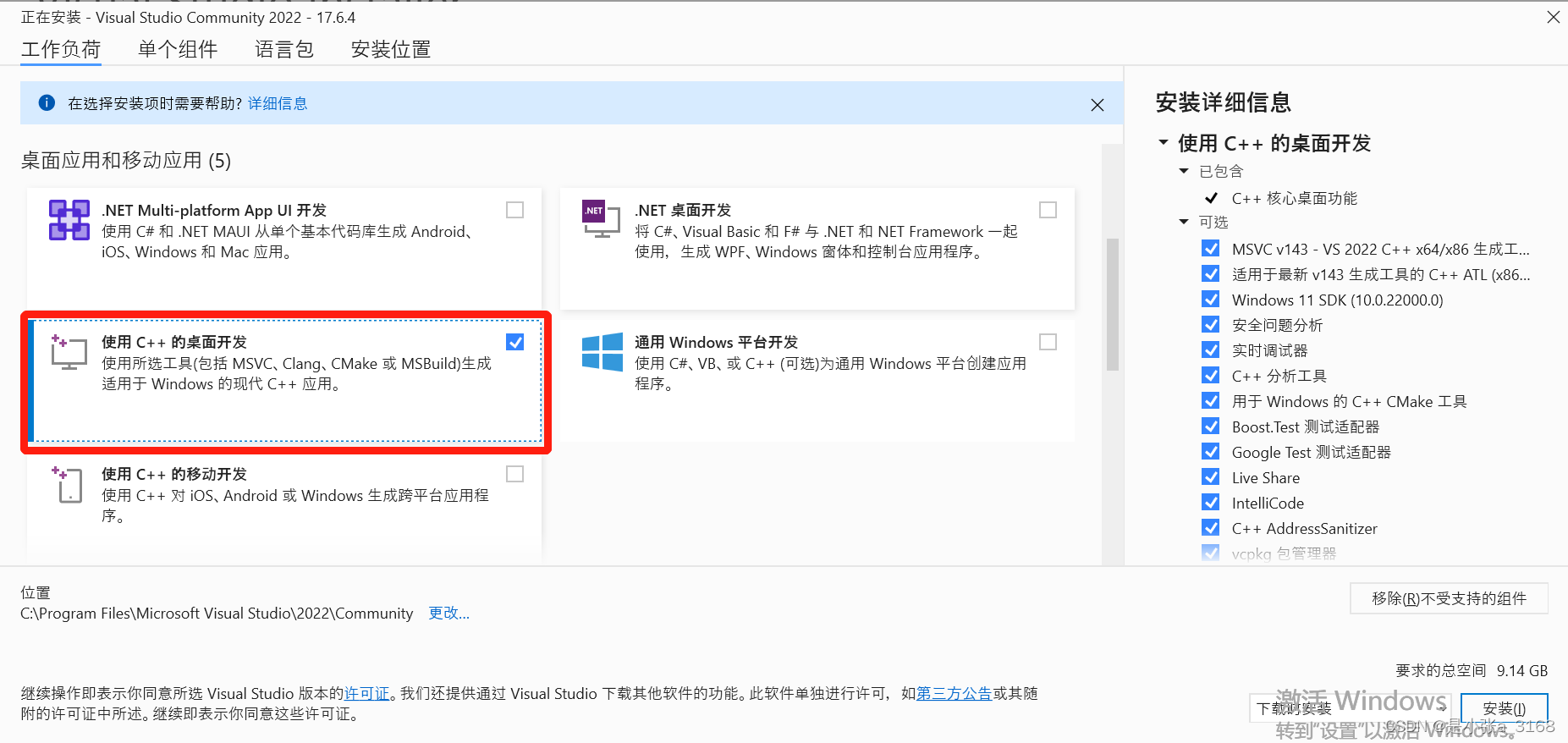Check the .NET 桌面开发 workload checkbox
Image resolution: width=1568 pixels, height=743 pixels.
(x=1048, y=210)
